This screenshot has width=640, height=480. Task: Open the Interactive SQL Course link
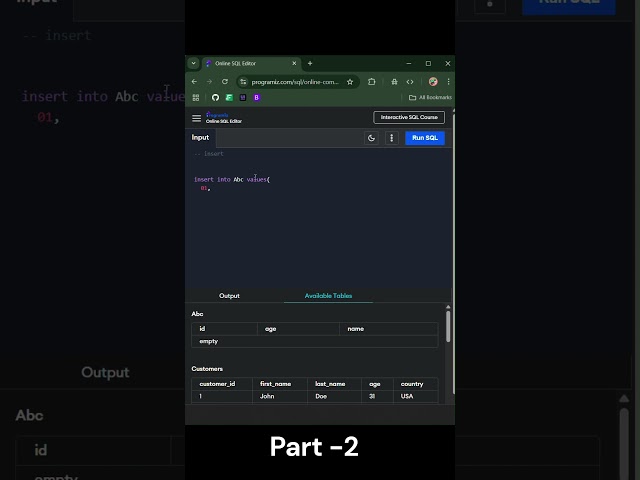tap(408, 117)
